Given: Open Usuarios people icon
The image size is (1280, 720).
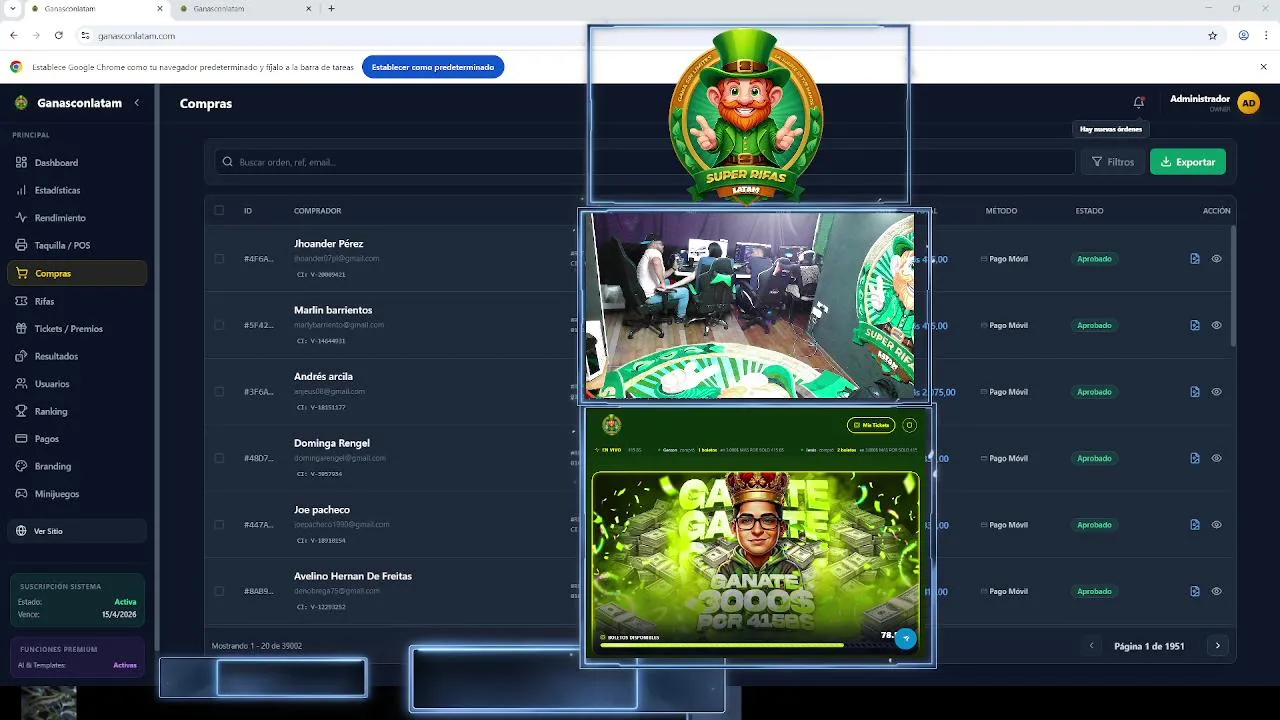Looking at the screenshot, I should (22, 383).
